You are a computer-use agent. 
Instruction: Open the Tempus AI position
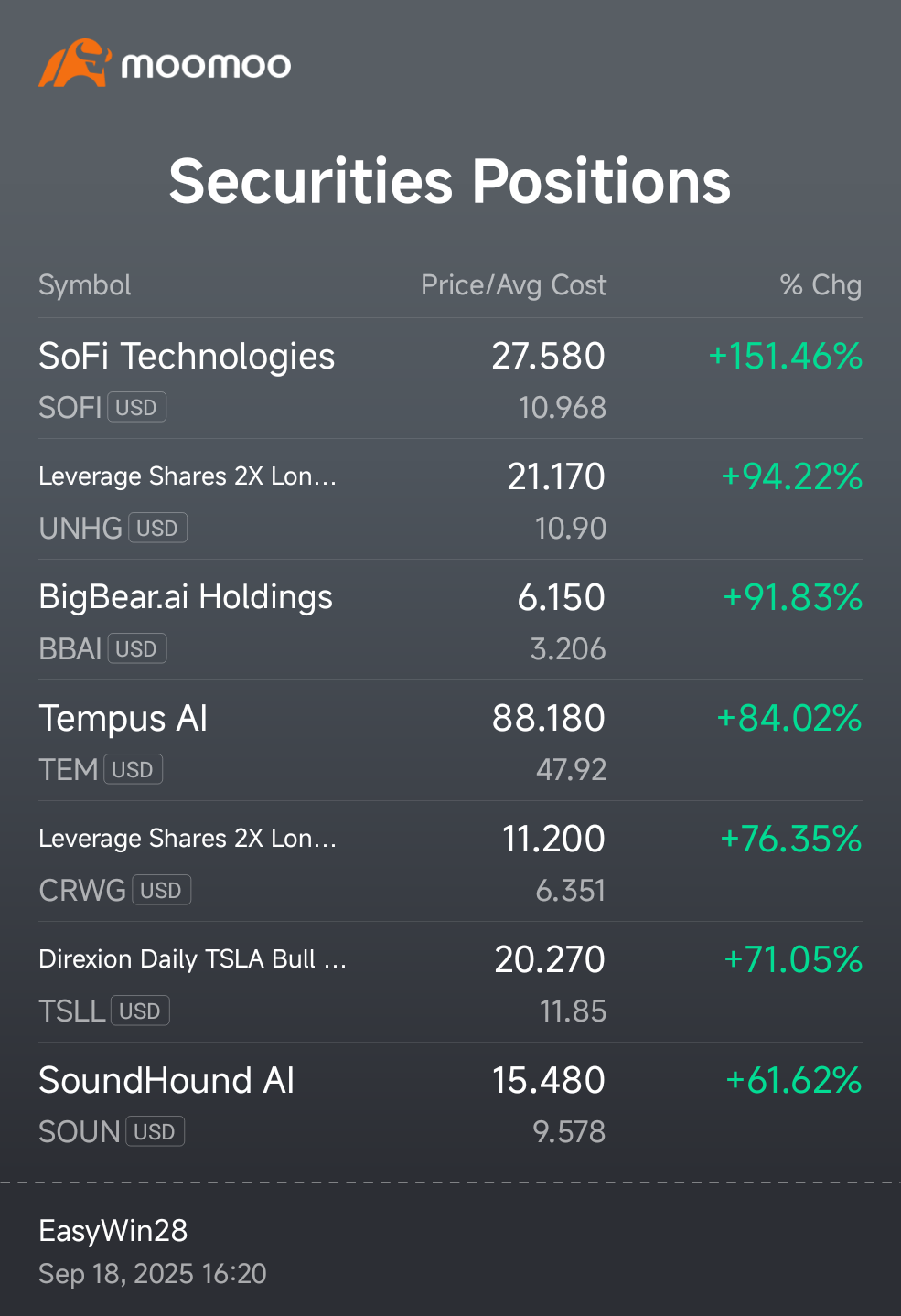click(123, 719)
